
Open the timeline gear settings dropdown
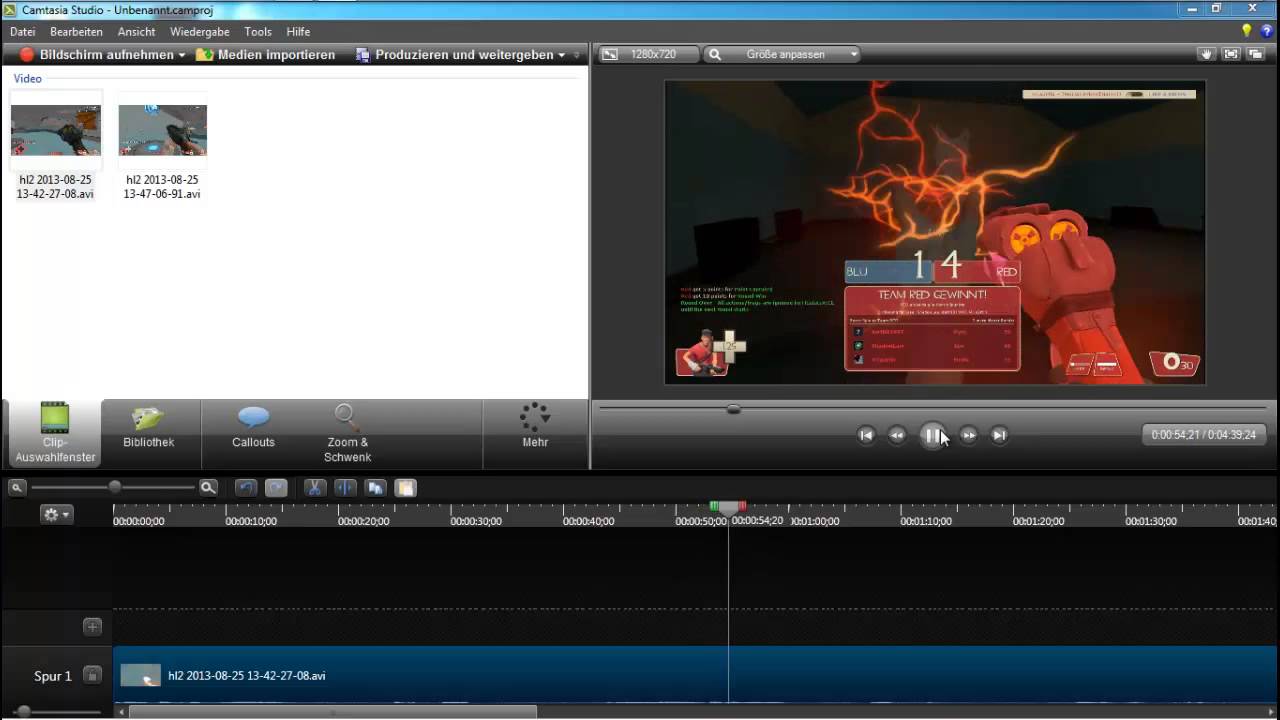click(x=56, y=514)
